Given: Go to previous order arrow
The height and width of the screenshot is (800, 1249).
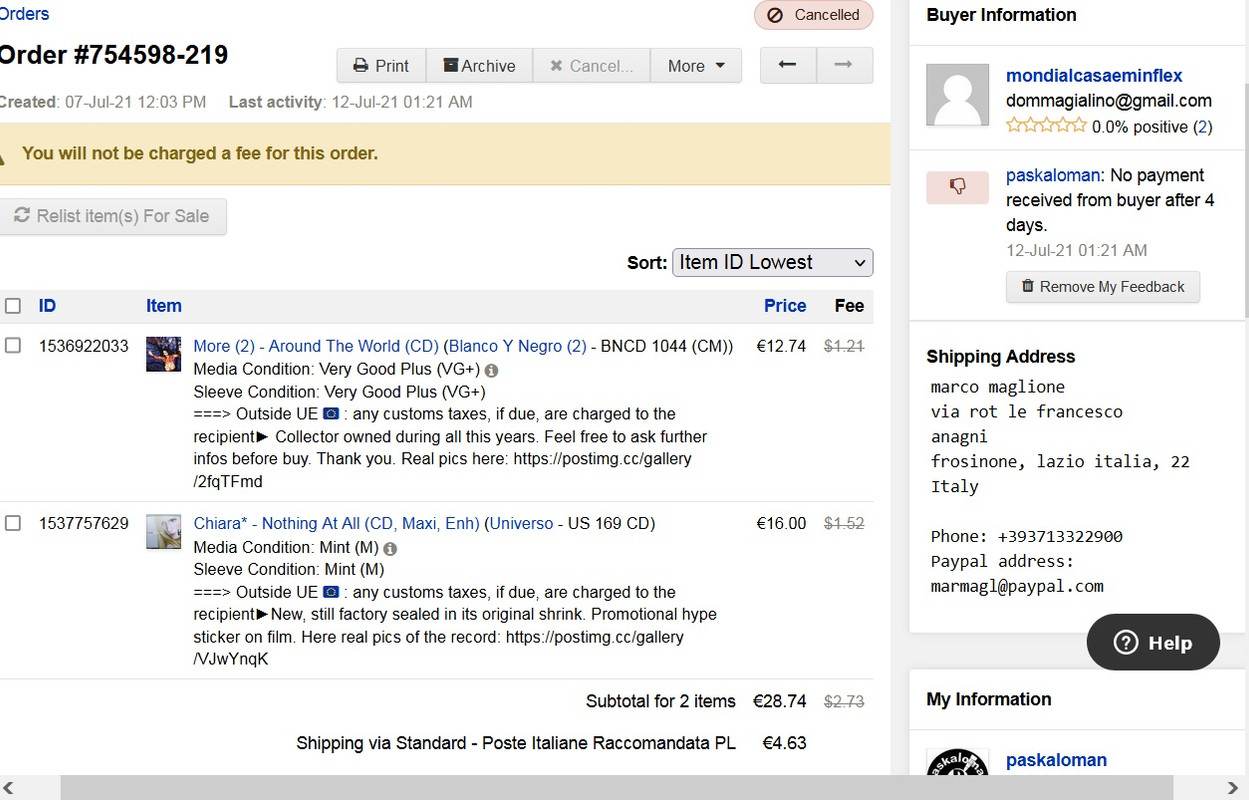Looking at the screenshot, I should 788,65.
